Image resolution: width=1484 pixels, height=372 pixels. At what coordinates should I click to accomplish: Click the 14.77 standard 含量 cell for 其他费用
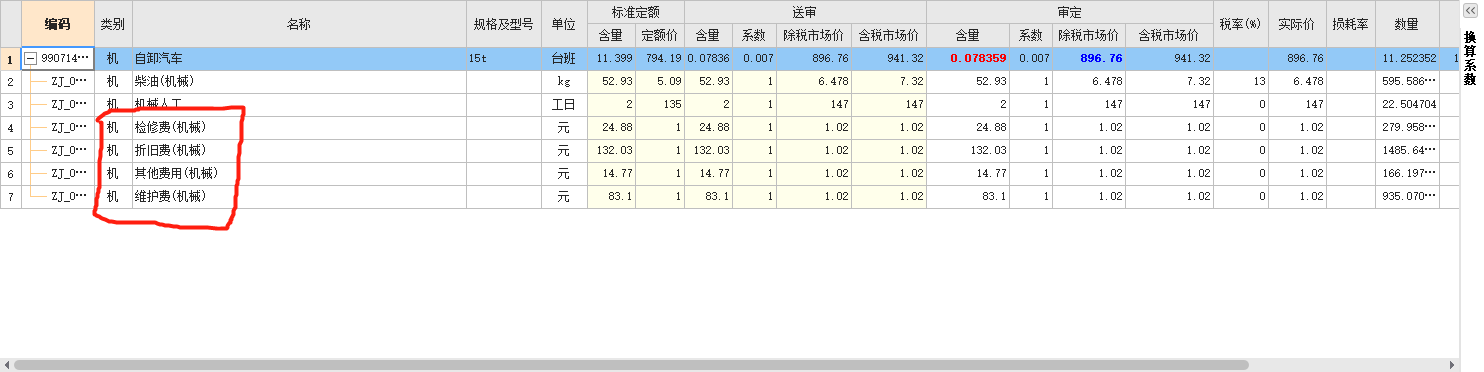click(x=611, y=173)
